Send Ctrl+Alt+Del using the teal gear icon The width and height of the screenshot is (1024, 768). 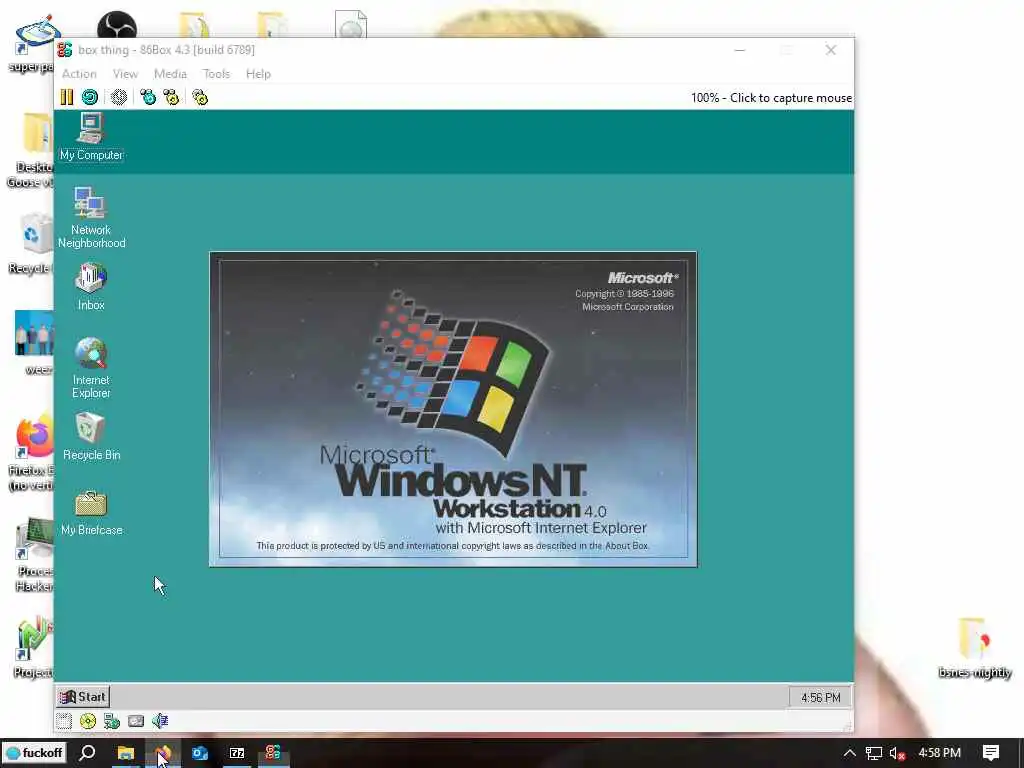[148, 97]
